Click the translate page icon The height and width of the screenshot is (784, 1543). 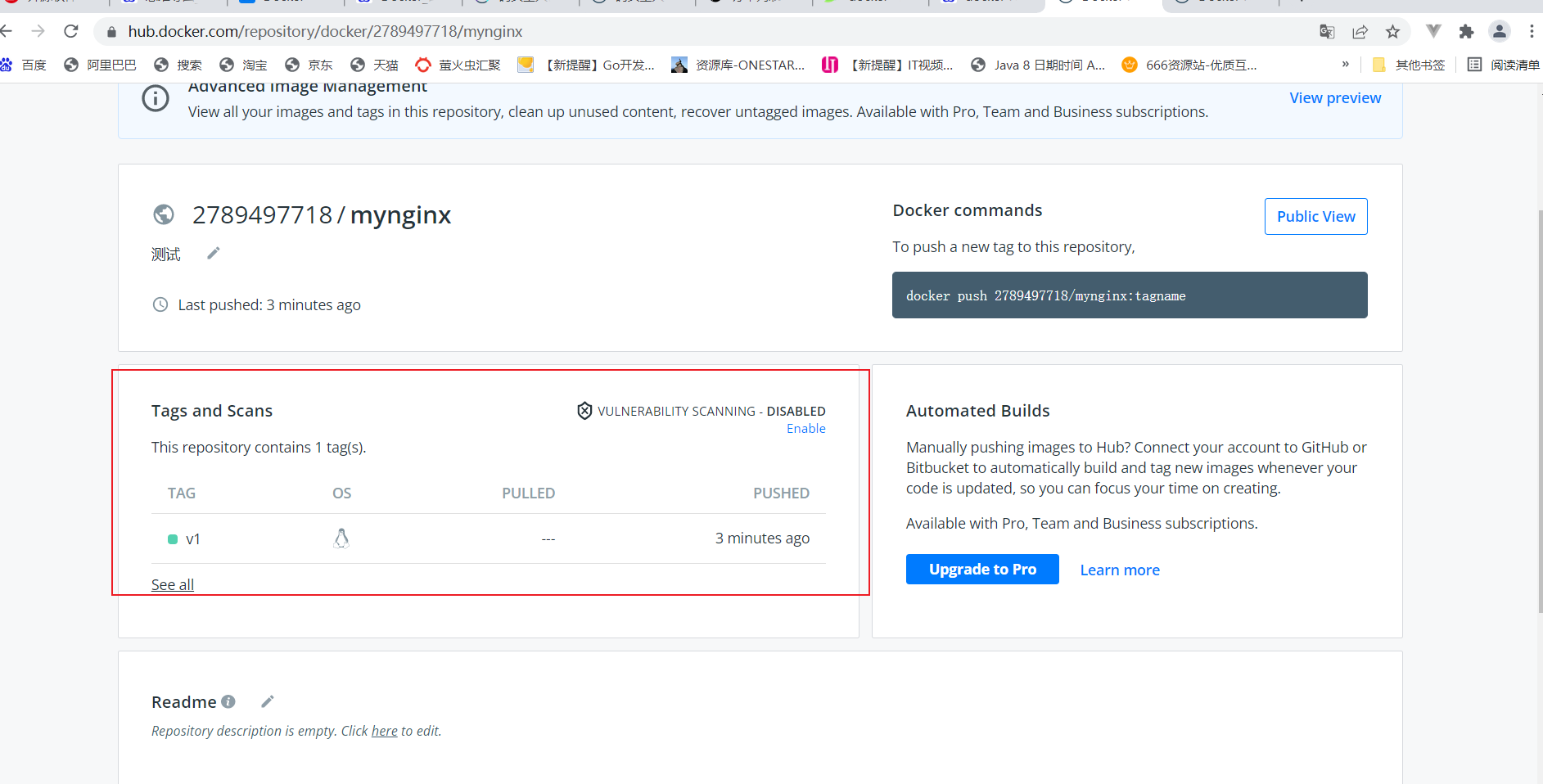pos(1327,31)
